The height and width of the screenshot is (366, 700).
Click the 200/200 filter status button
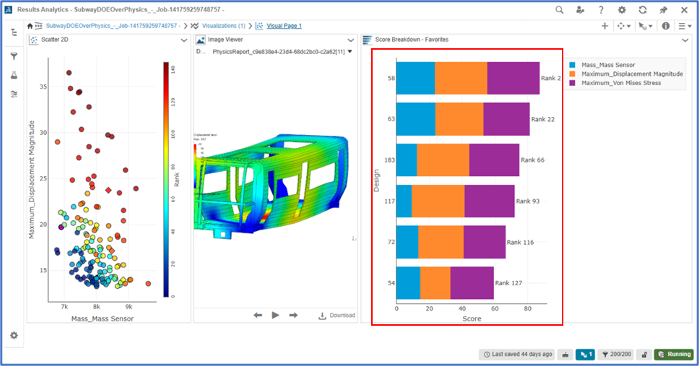(616, 354)
